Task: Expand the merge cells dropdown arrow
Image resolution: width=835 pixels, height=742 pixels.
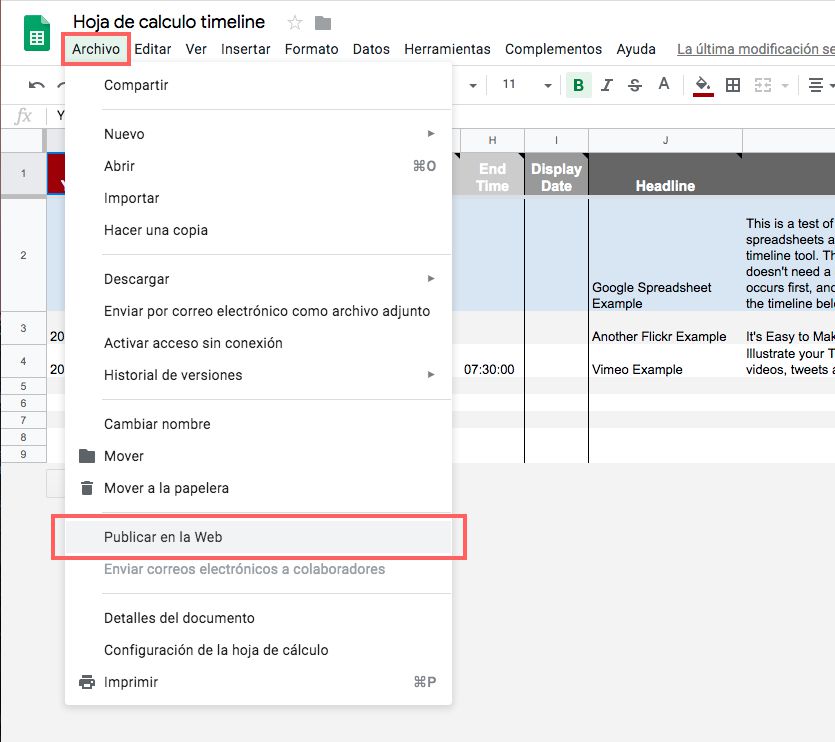Action: point(784,85)
